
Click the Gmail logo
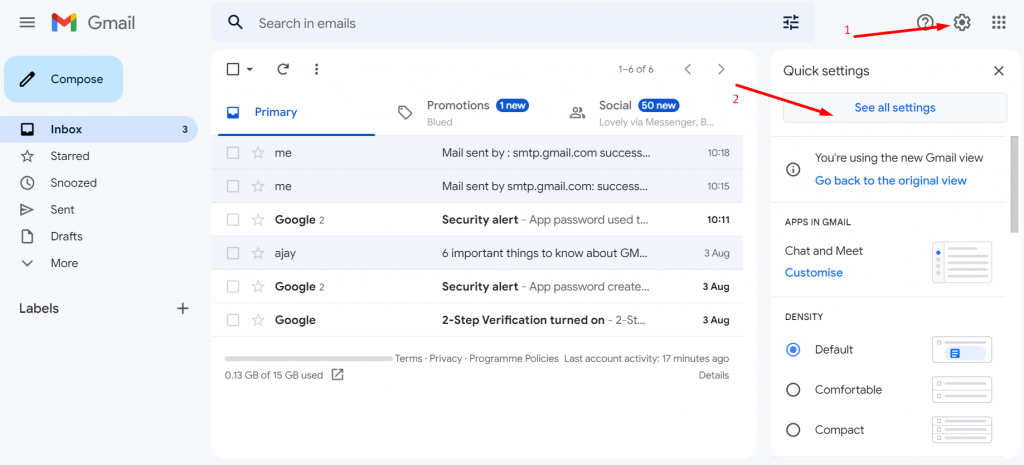(93, 23)
